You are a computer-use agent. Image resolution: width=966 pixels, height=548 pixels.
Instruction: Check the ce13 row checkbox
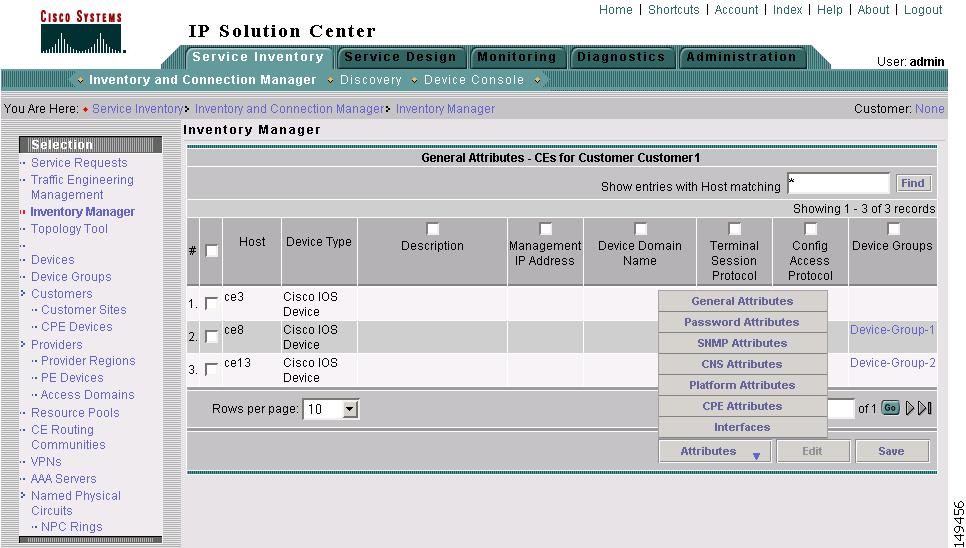211,369
